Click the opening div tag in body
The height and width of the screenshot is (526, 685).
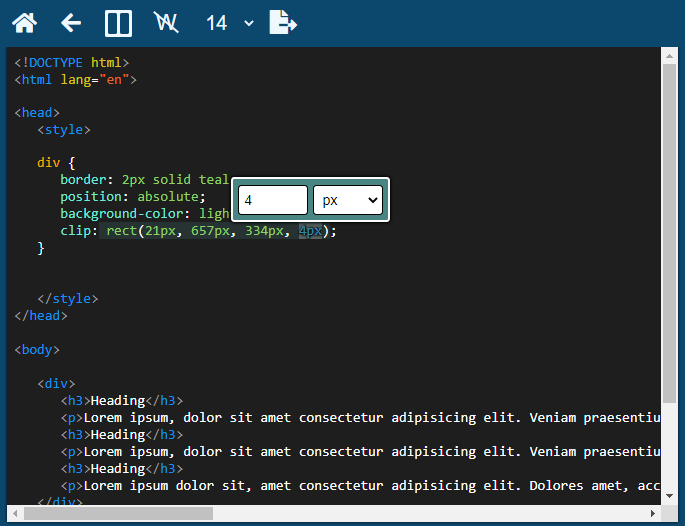coord(56,384)
